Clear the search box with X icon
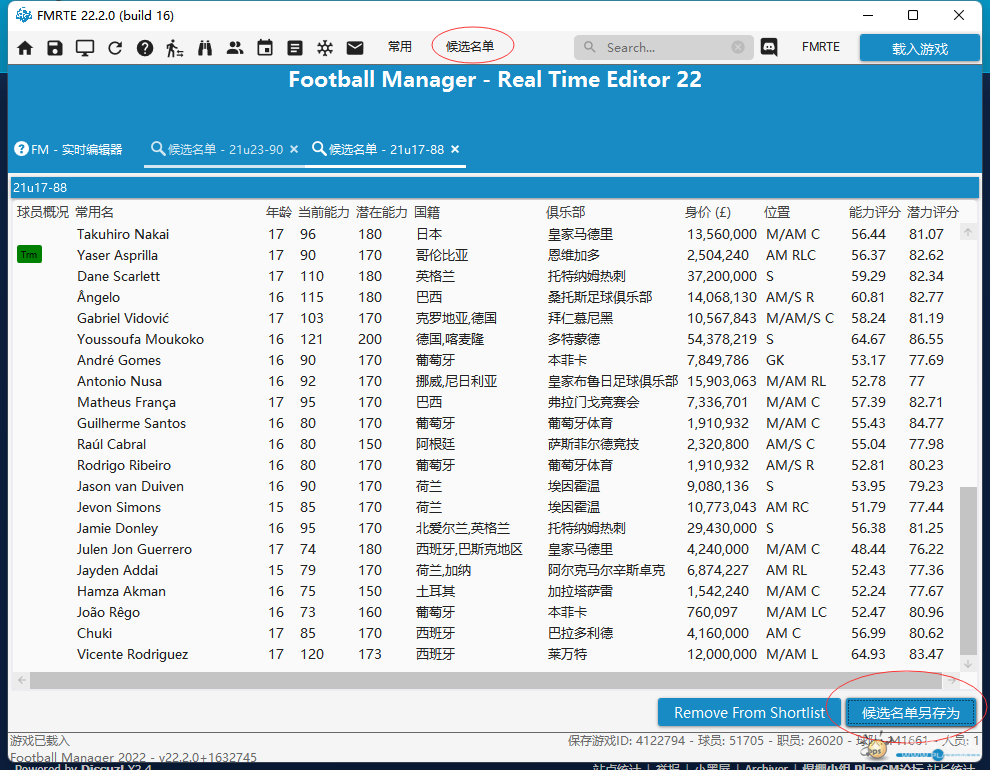Screen dimensions: 990x770 737,47
